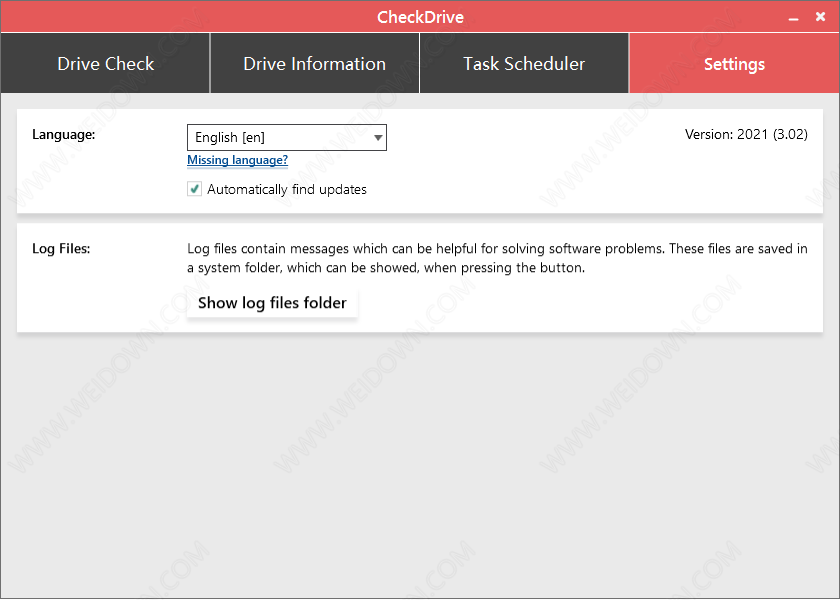The height and width of the screenshot is (600, 840).
Task: Click the log files description paragraph
Action: pyautogui.click(x=497, y=258)
